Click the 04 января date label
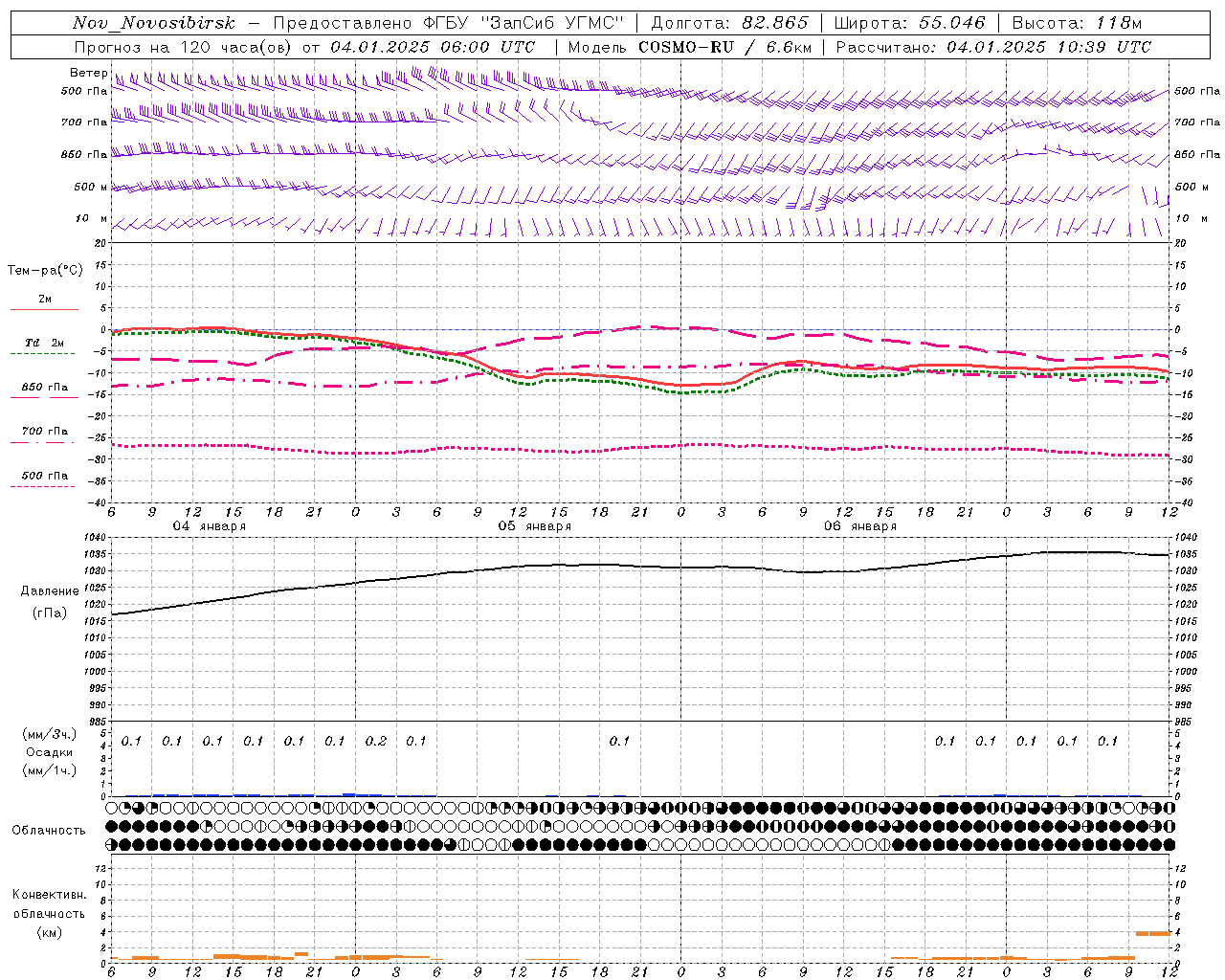 209,526
